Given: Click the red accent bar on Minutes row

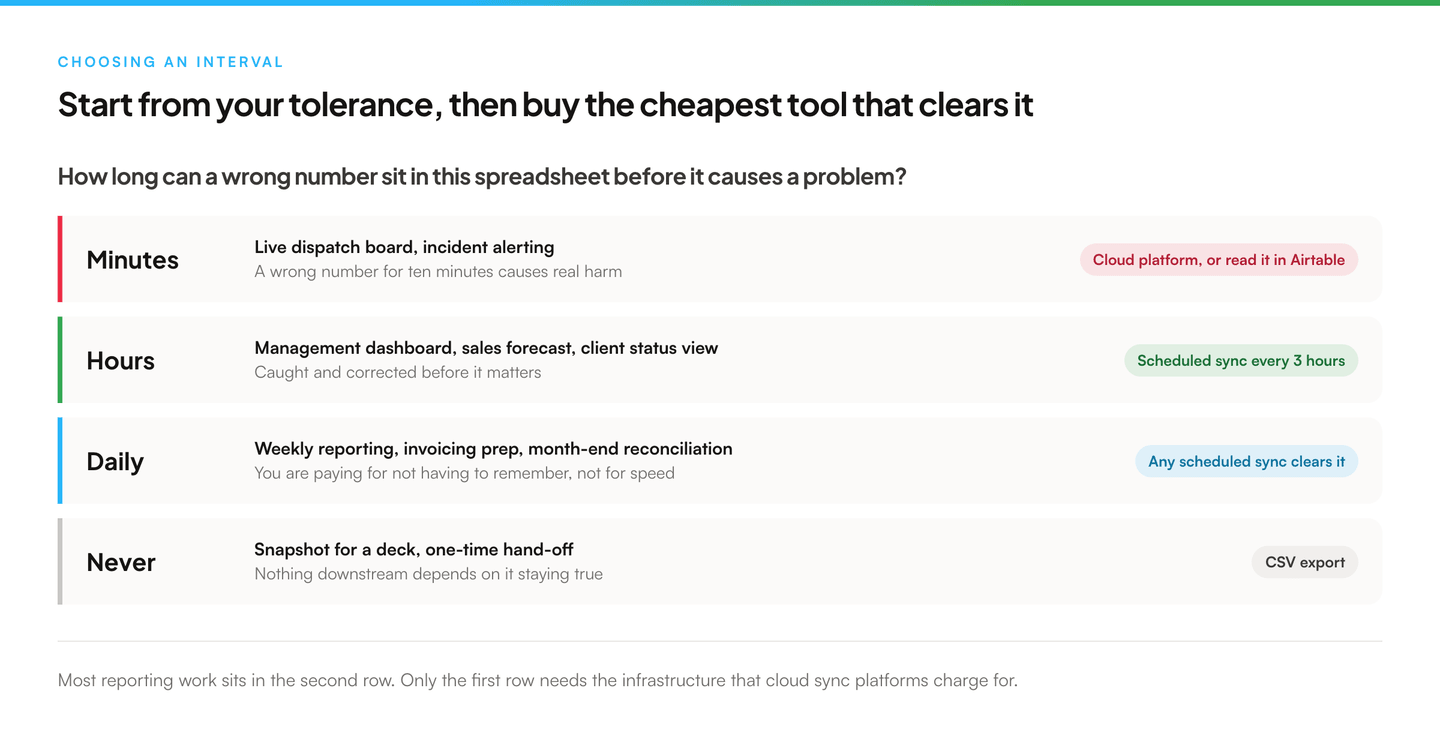Looking at the screenshot, I should point(60,259).
